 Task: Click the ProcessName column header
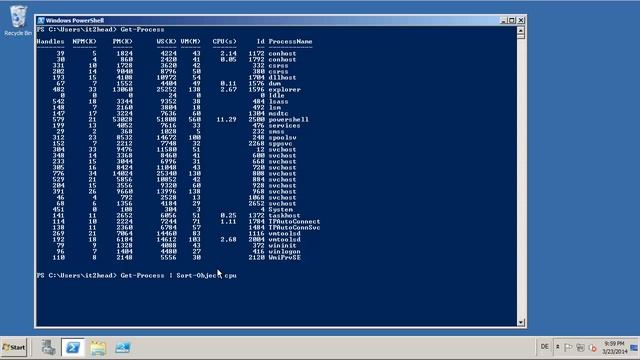click(x=290, y=42)
